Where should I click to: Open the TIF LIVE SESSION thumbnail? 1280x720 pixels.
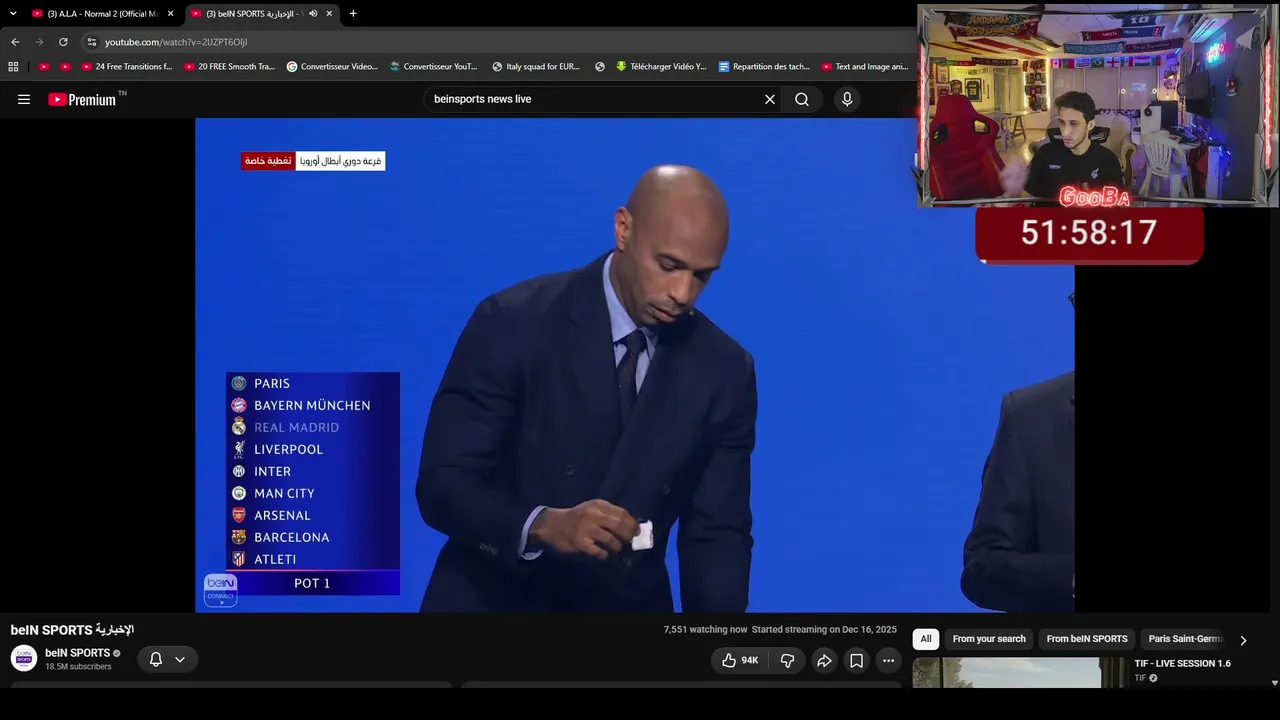pos(1019,672)
